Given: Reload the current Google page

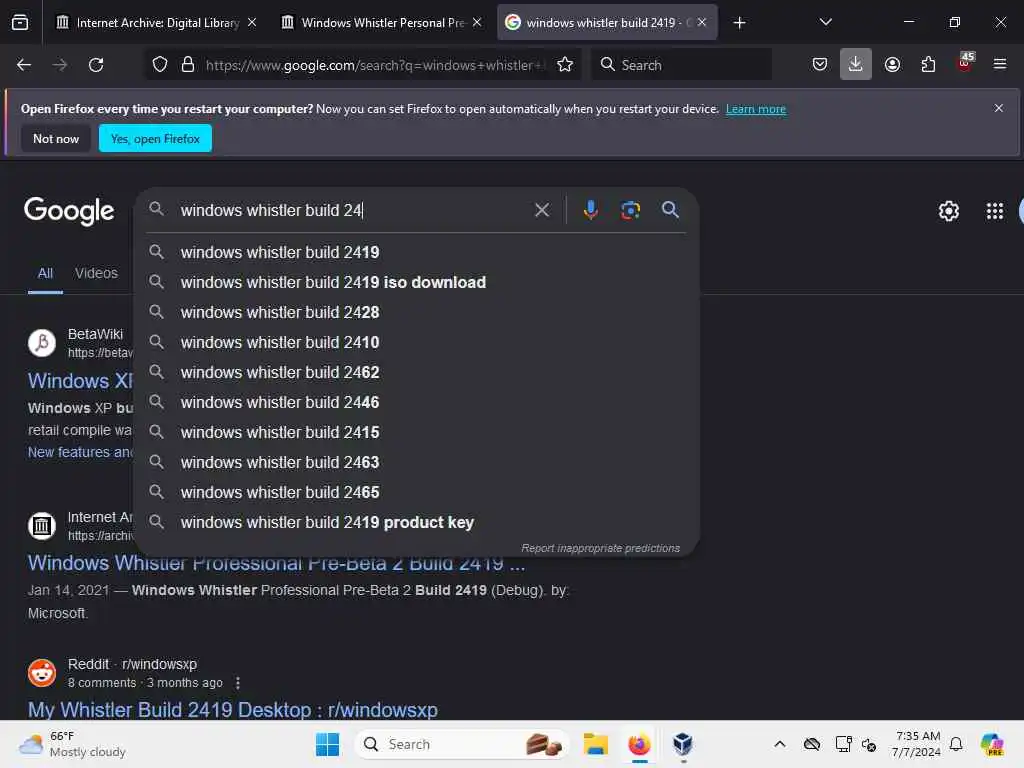Looking at the screenshot, I should pyautogui.click(x=96, y=65).
